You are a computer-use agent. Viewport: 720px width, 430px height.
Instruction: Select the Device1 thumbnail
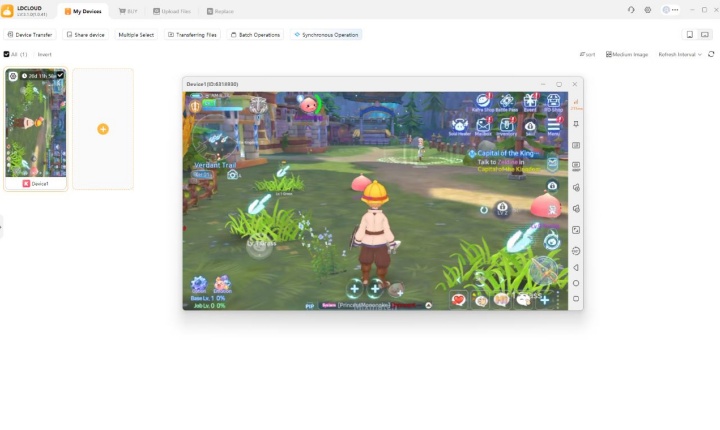[x=35, y=123]
